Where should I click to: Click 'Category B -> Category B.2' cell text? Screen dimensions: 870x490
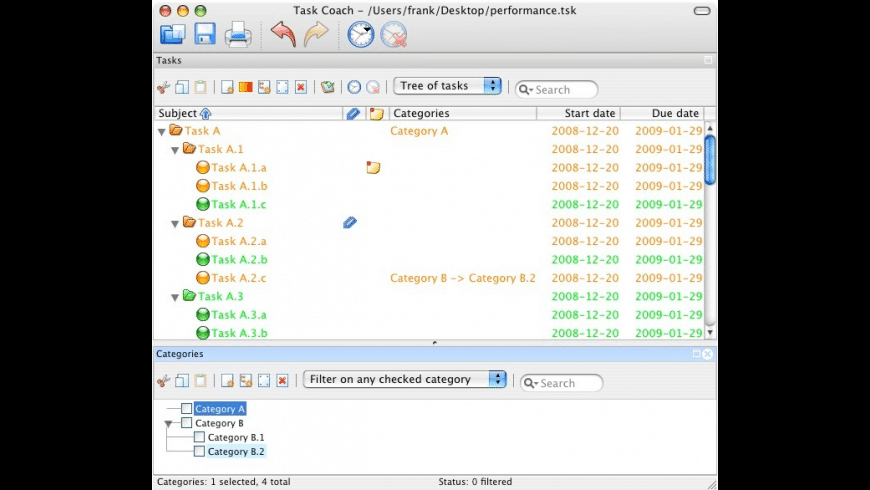[x=463, y=278]
